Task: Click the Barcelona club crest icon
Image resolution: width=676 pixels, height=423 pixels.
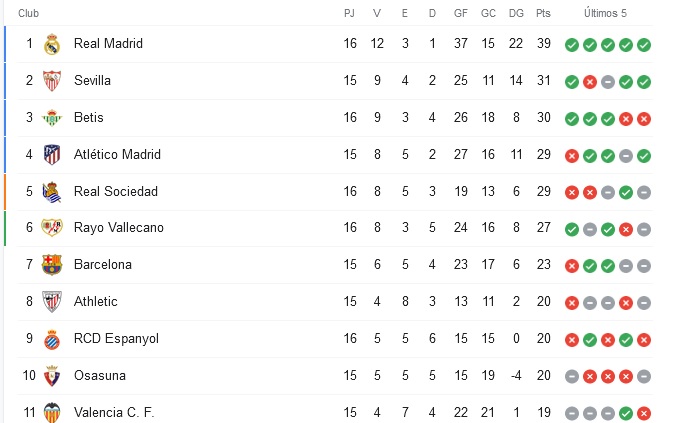Action: coord(52,265)
